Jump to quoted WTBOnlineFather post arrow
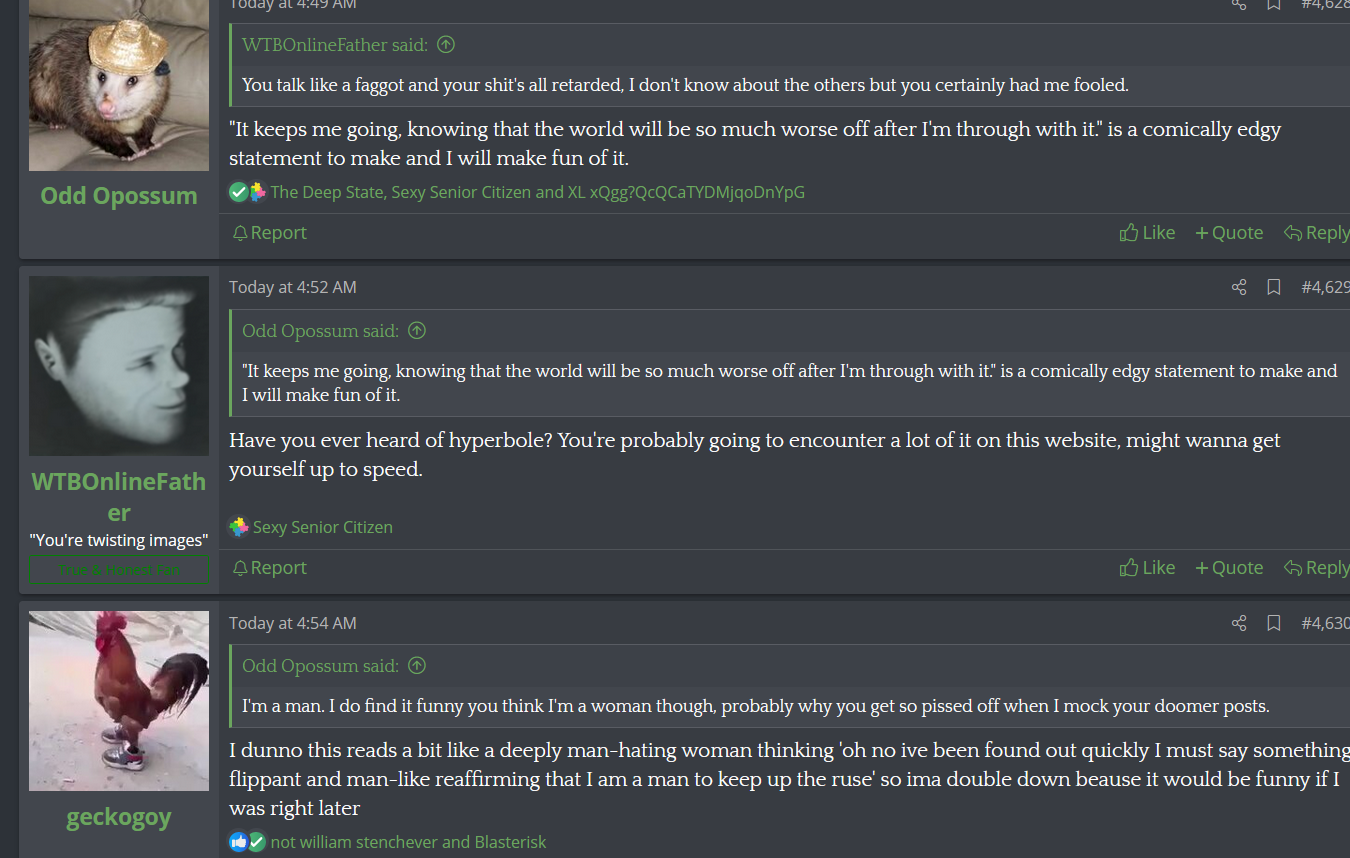 [447, 45]
